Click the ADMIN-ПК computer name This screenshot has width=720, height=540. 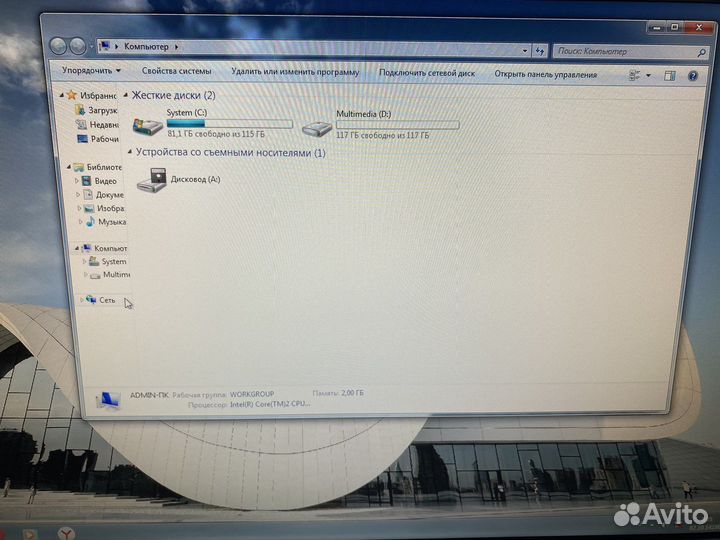(149, 395)
